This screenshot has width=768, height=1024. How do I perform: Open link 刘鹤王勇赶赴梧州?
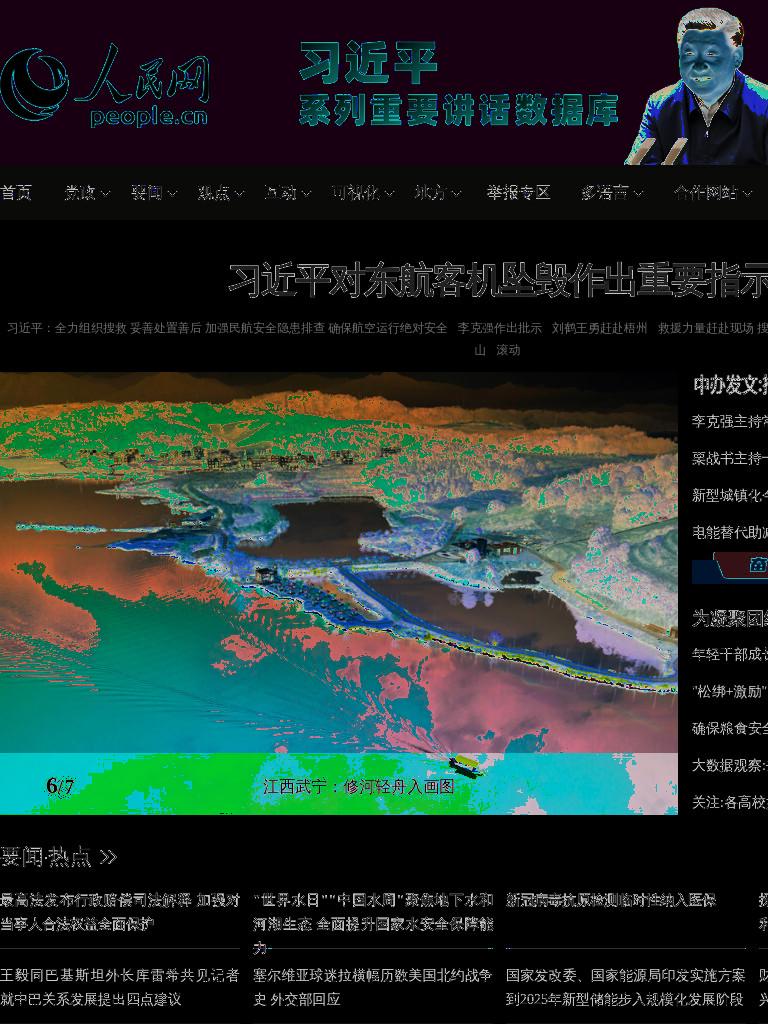(600, 328)
